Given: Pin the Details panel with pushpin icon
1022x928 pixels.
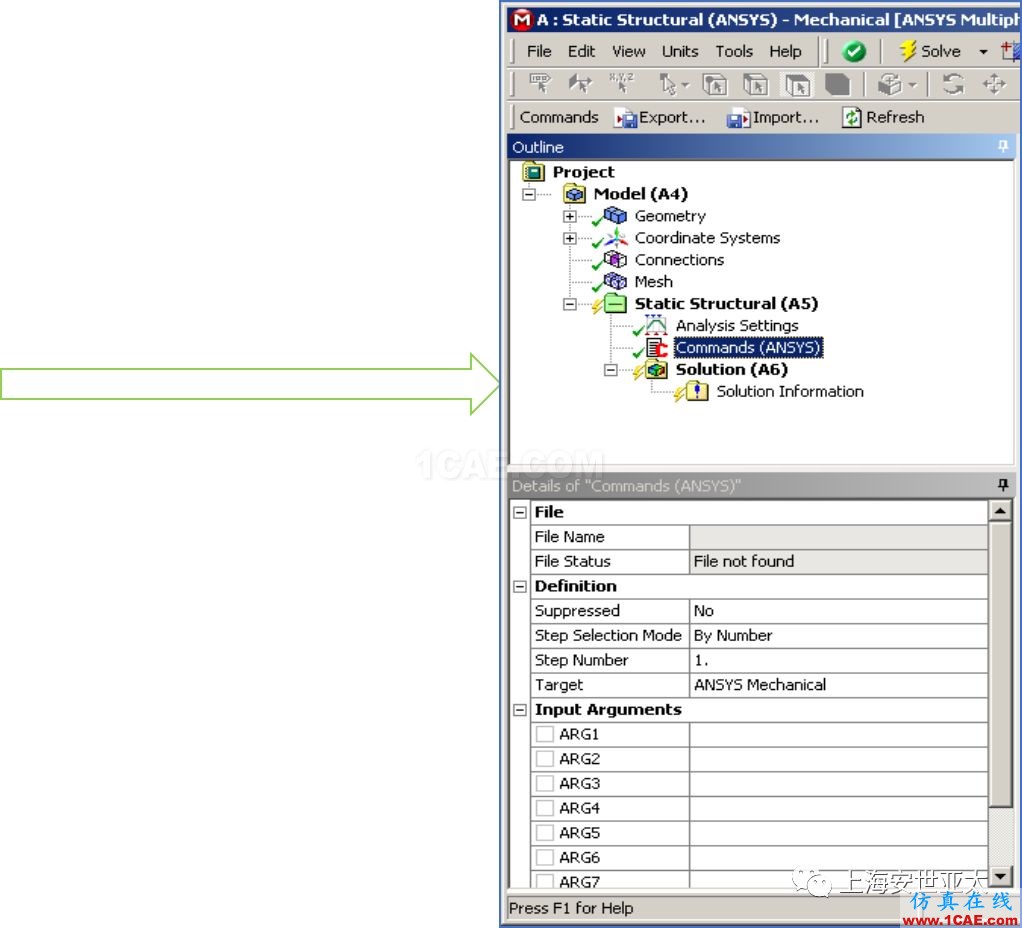Looking at the screenshot, I should [x=1002, y=485].
